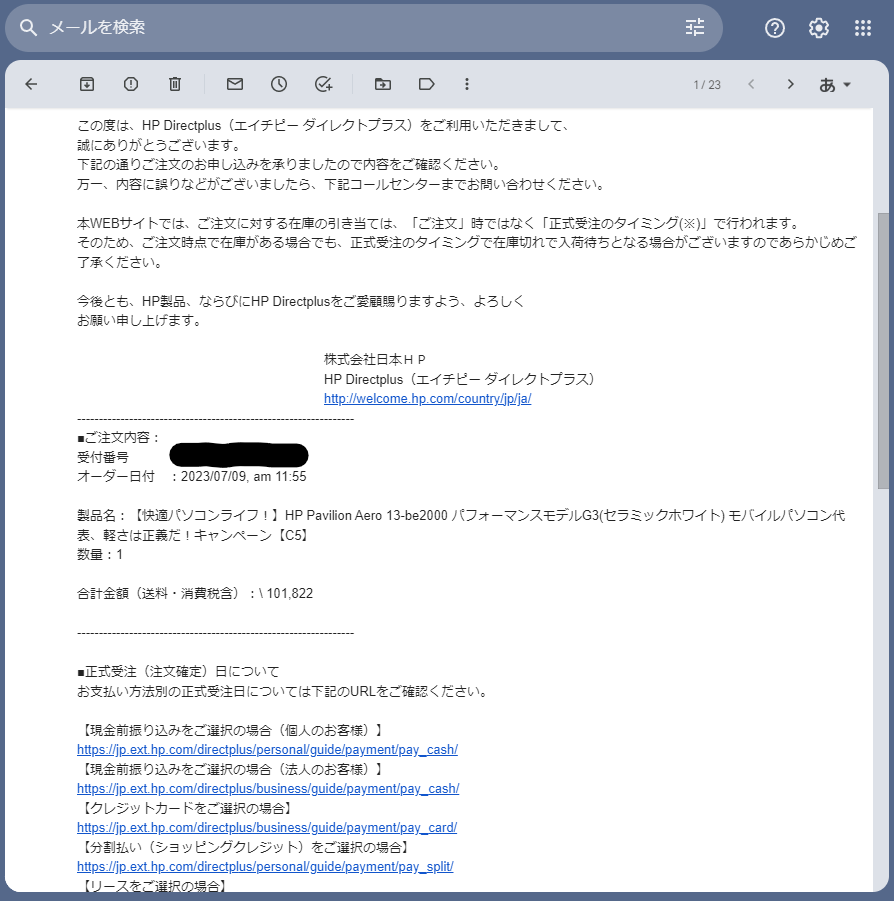Open more options three-dot menu
Screen dimensions: 894x901
click(x=467, y=84)
